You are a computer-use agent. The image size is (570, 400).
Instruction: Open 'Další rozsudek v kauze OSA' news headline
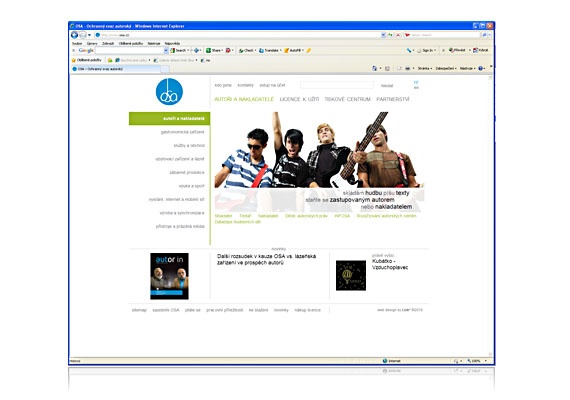pyautogui.click(x=266, y=259)
